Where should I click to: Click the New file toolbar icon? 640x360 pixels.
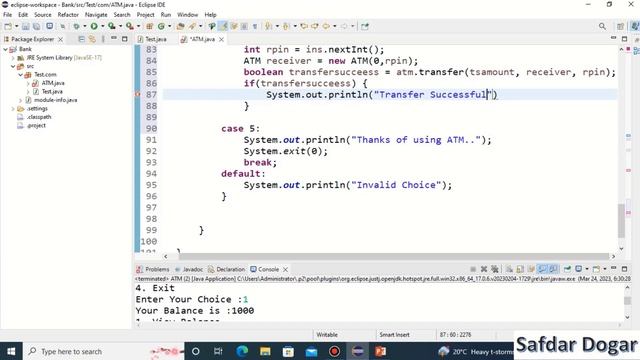tap(8, 26)
